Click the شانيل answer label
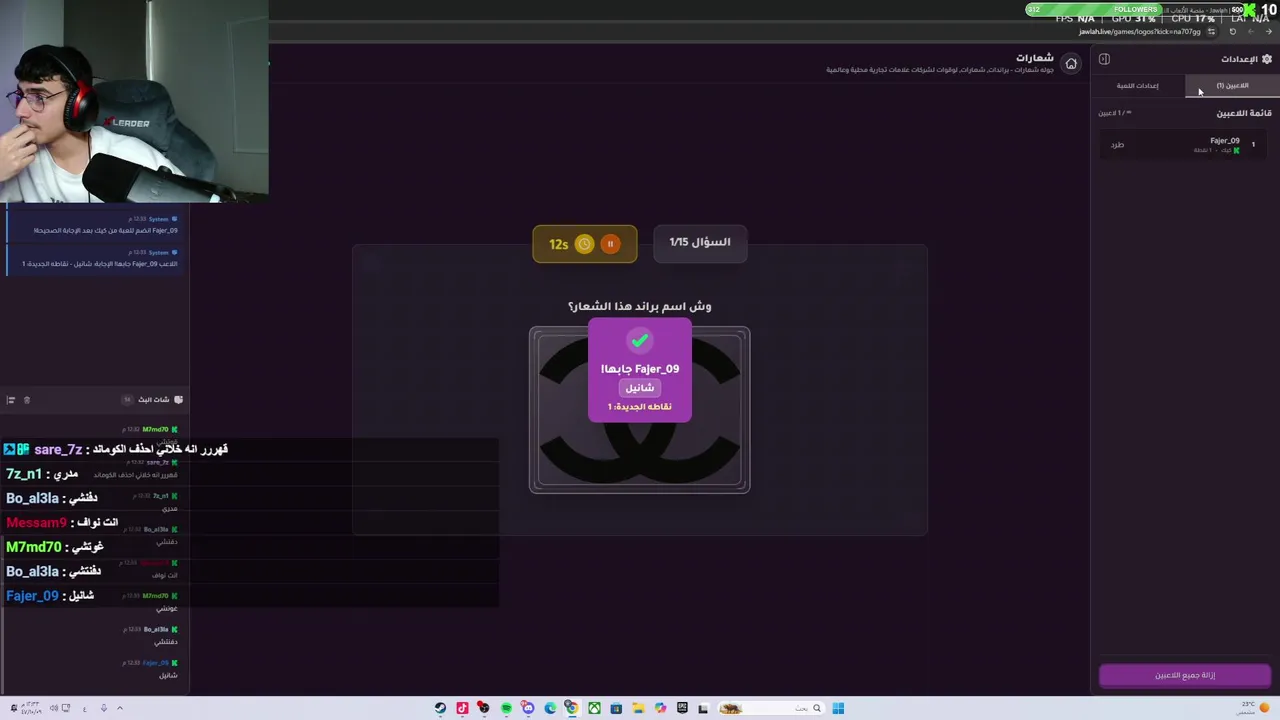1280x720 pixels. click(640, 388)
